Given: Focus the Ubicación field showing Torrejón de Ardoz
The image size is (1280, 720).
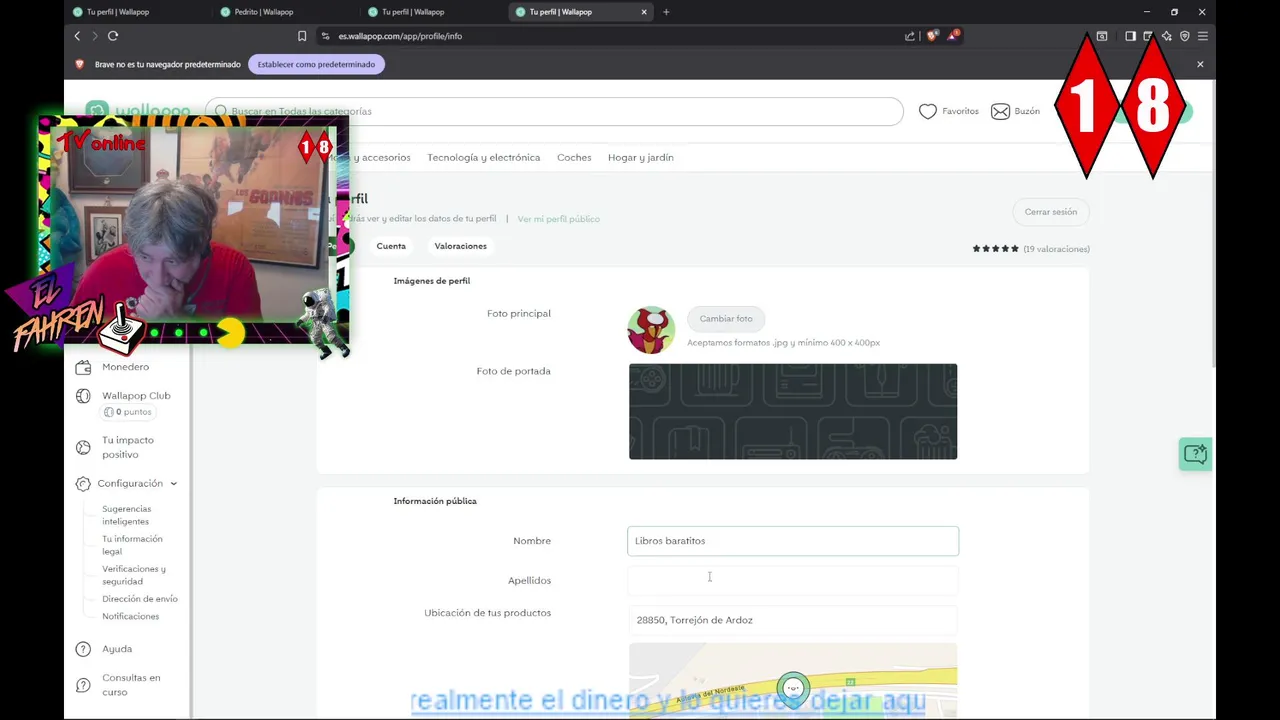Looking at the screenshot, I should pos(793,620).
